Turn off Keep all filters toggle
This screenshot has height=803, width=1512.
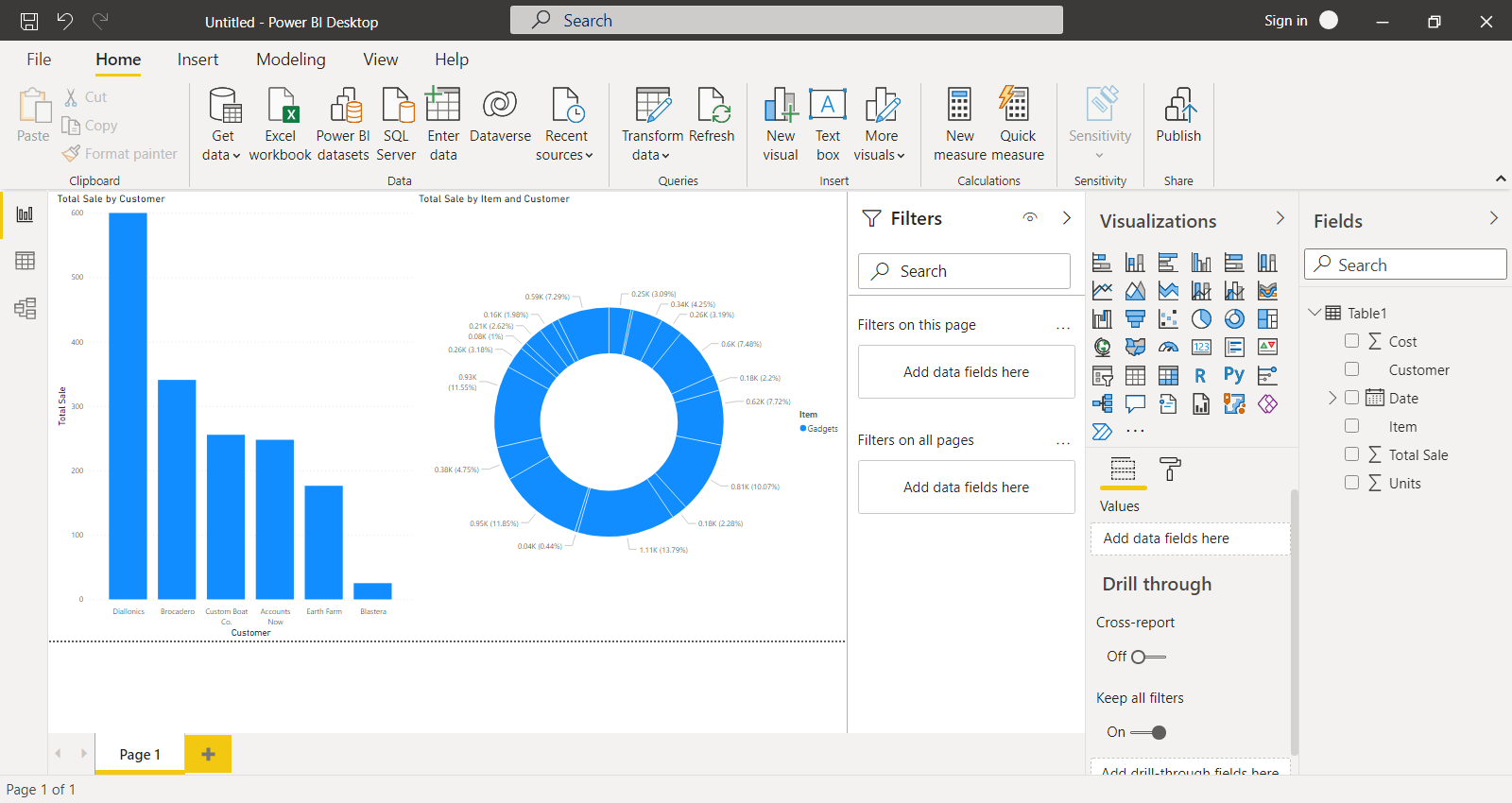tap(1148, 732)
